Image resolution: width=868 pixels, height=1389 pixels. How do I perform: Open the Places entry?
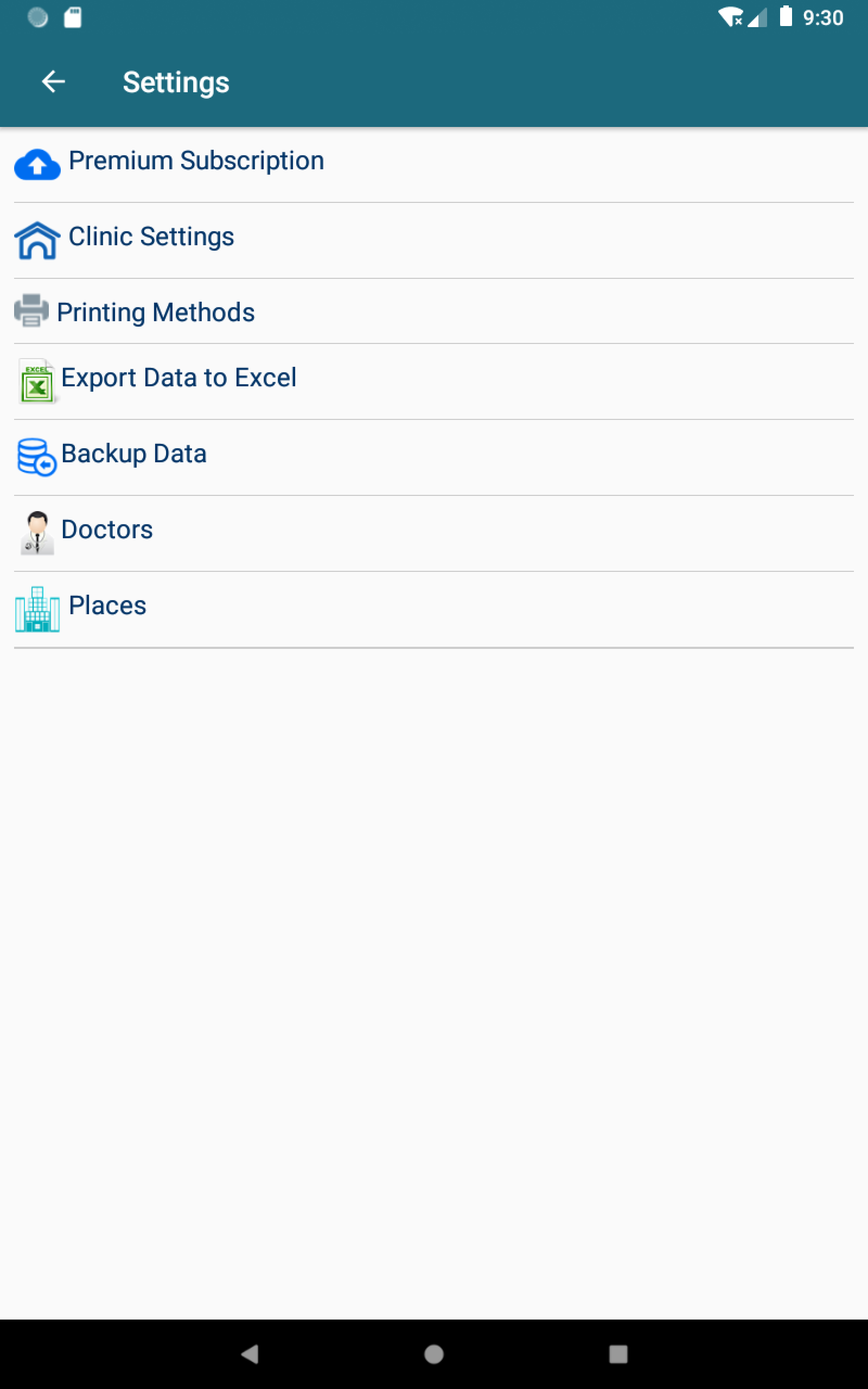coord(107,606)
